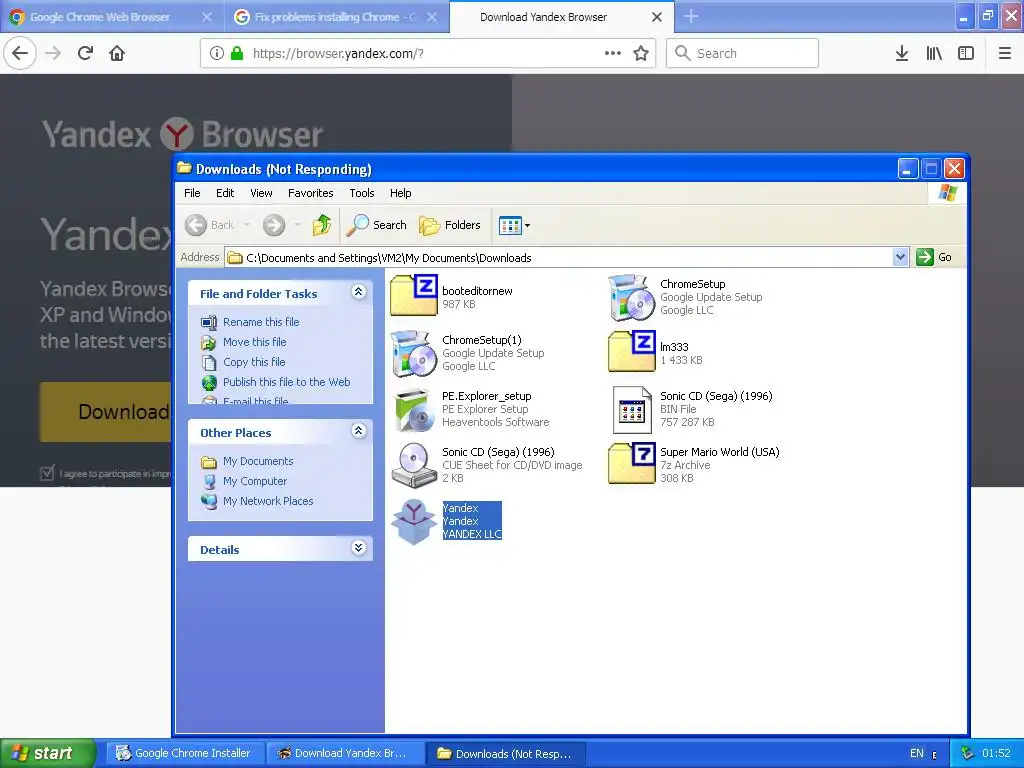Collapse the File and Folder Tasks panel
This screenshot has width=1024, height=768.
(359, 292)
